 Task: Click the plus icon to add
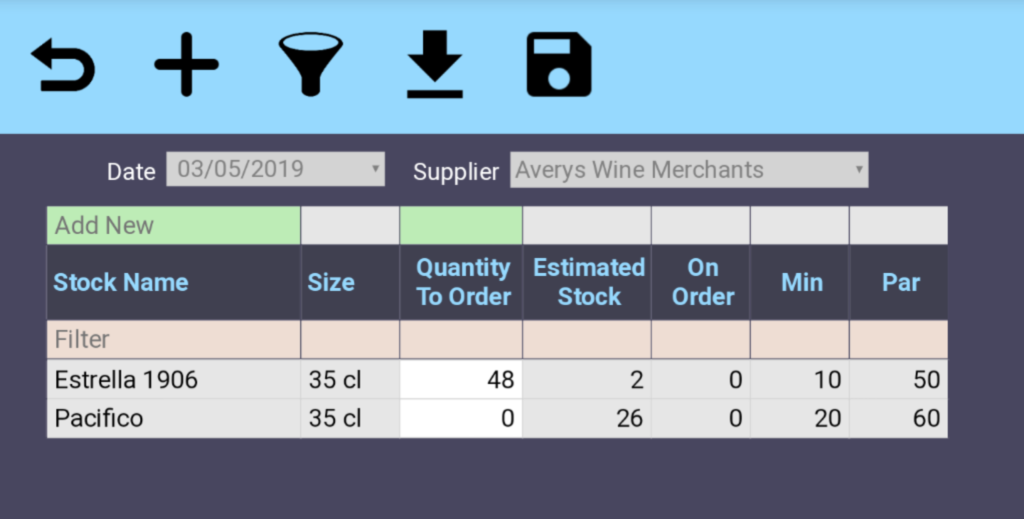(x=186, y=66)
